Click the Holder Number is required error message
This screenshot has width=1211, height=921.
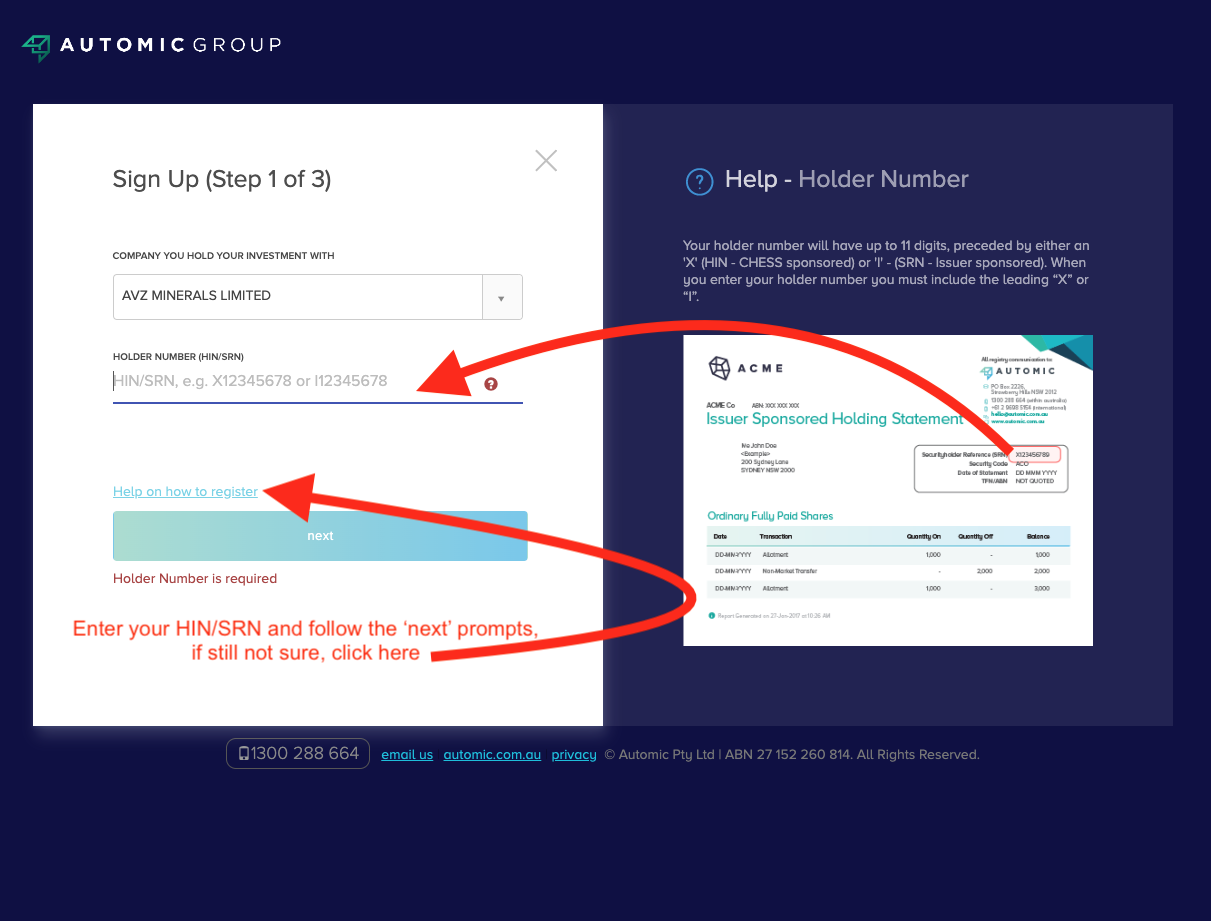(x=195, y=579)
